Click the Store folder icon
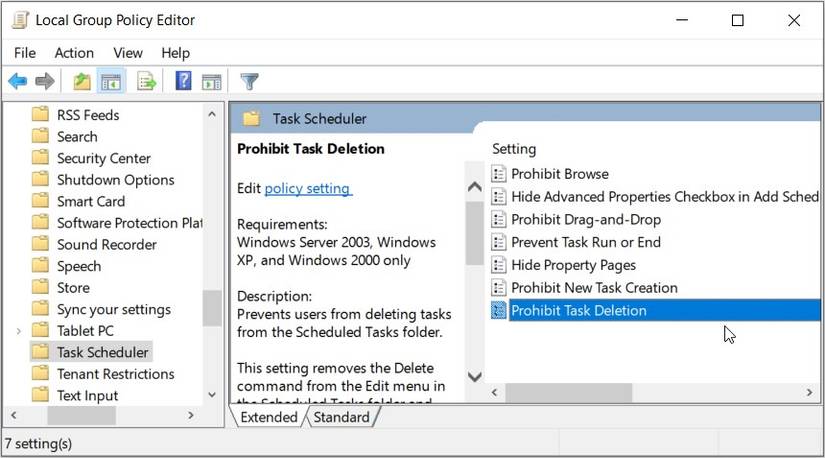The width and height of the screenshot is (825, 458). [41, 287]
